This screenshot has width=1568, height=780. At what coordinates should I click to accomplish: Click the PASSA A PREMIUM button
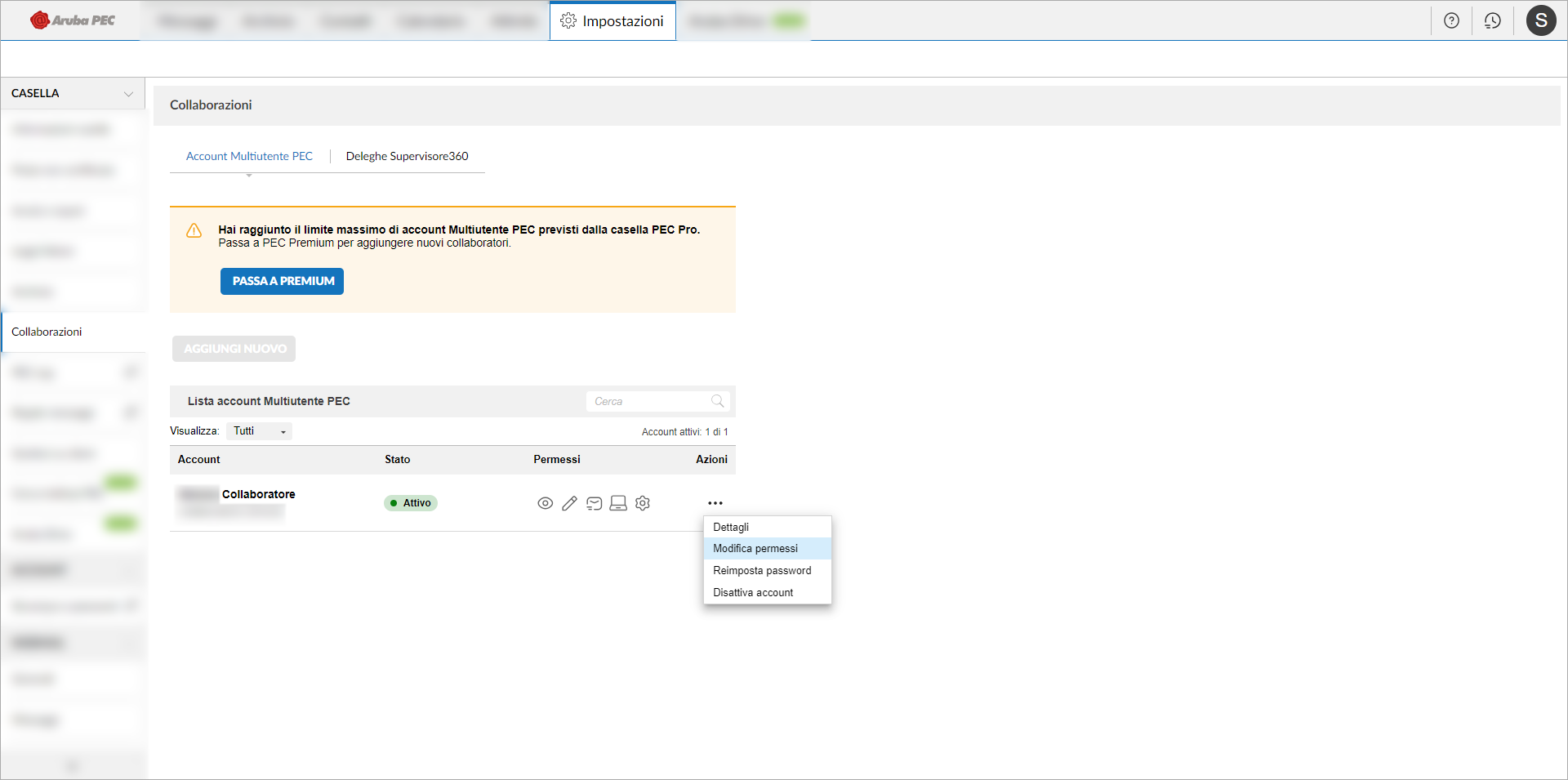pyautogui.click(x=282, y=281)
